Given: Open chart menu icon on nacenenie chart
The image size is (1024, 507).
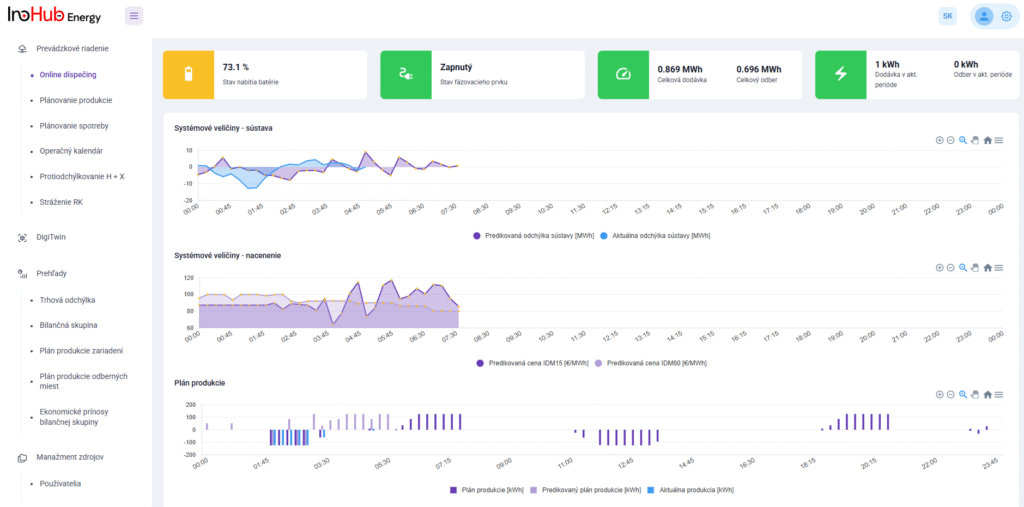Looking at the screenshot, I should pyautogui.click(x=999, y=267).
